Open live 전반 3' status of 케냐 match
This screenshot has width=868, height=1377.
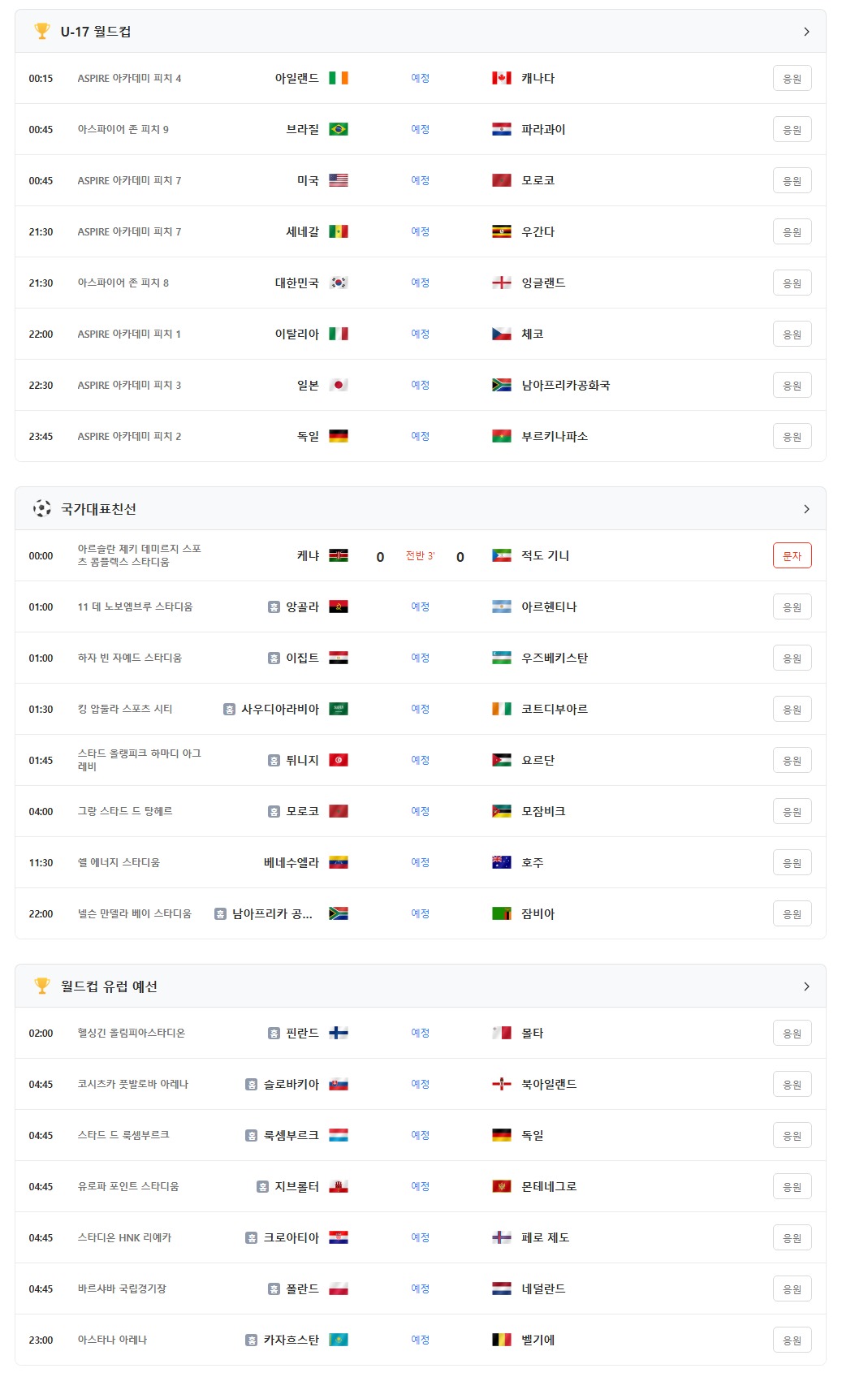(x=420, y=555)
